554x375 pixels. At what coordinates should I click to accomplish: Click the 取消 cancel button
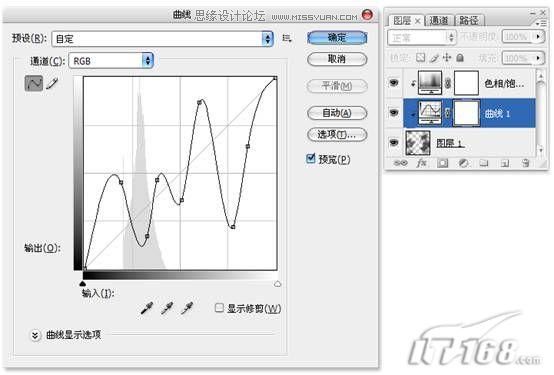337,59
